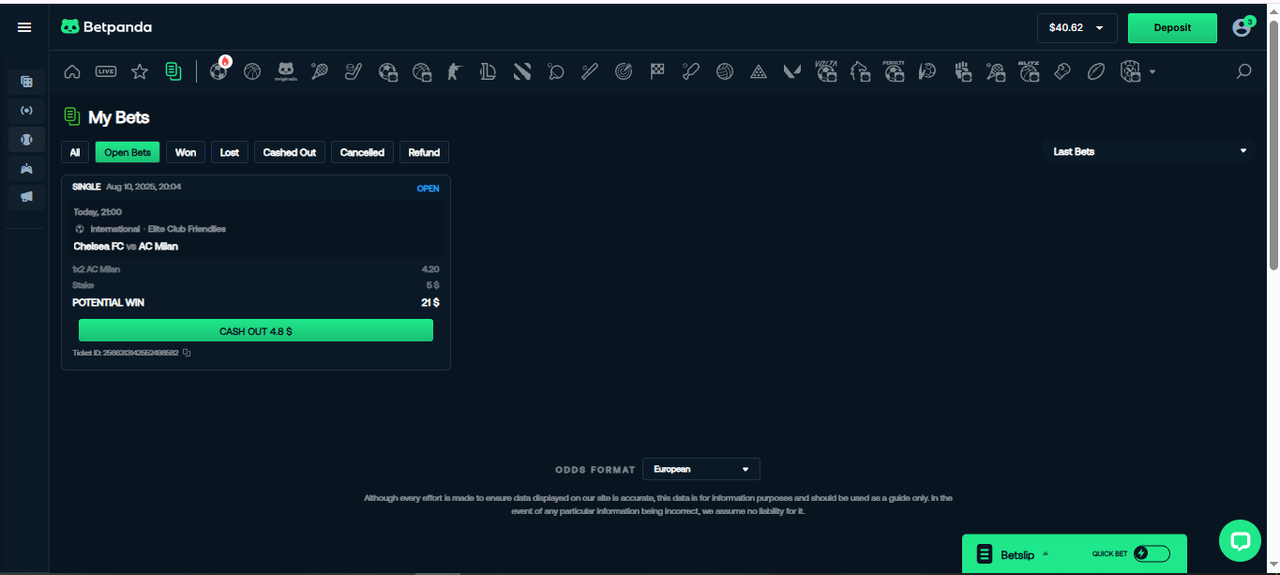Open the checkered flag racing icon
Screen dimensions: 1280x575
[657, 72]
